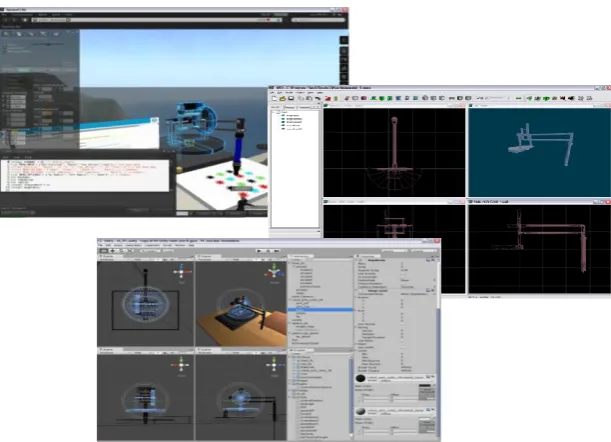Click the Paste icon in the modeling tool toolbar

tap(309, 98)
